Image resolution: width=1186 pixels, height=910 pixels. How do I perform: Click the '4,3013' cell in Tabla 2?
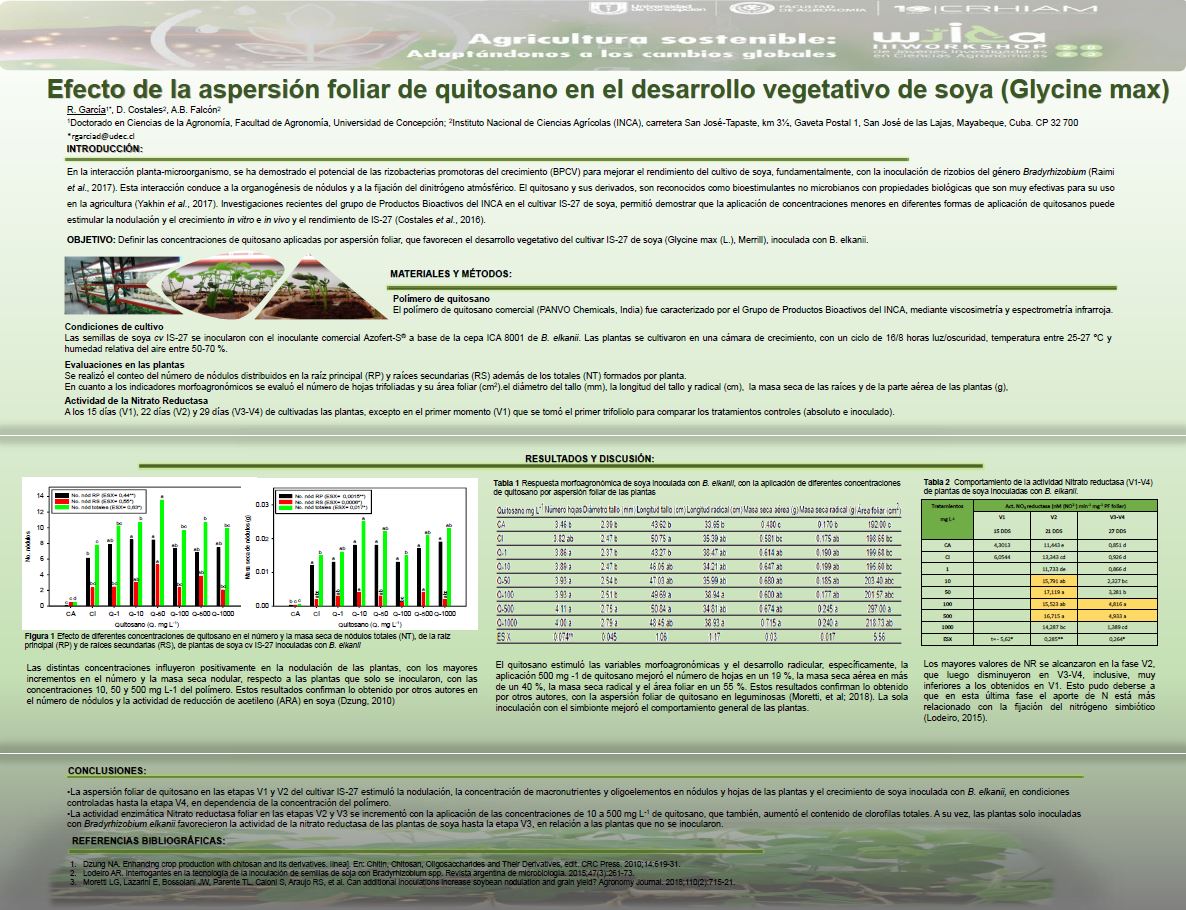(x=1001, y=545)
